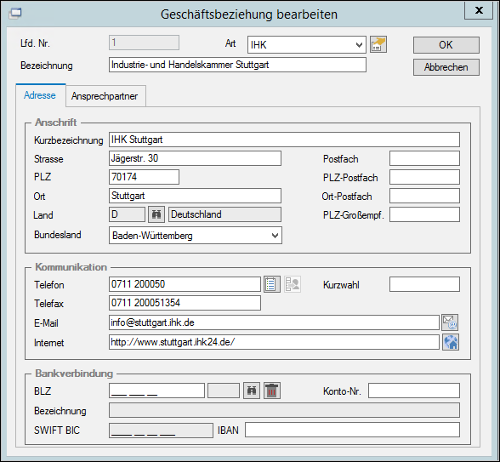
Task: Click the top Bezeichnung field with Industrie- und Handelskammer
Action: [x=238, y=65]
